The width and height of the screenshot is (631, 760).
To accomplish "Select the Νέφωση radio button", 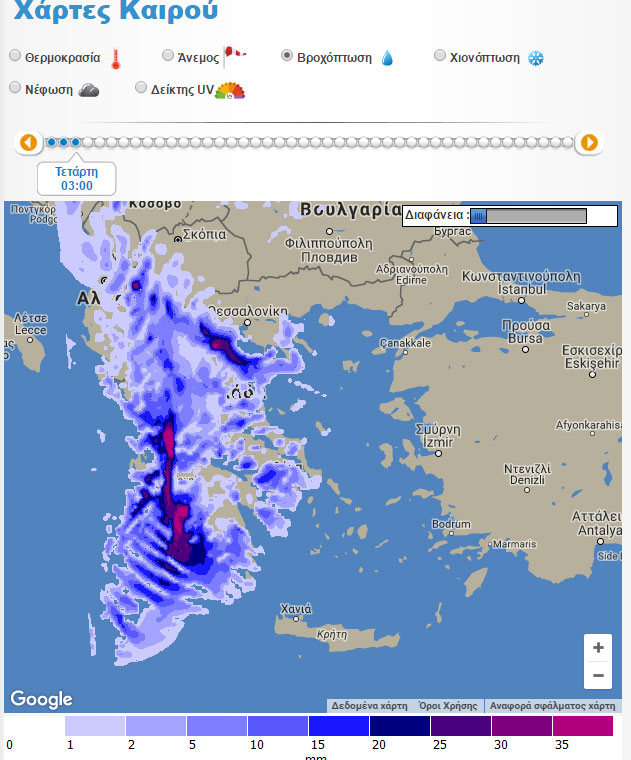I will click(x=15, y=88).
